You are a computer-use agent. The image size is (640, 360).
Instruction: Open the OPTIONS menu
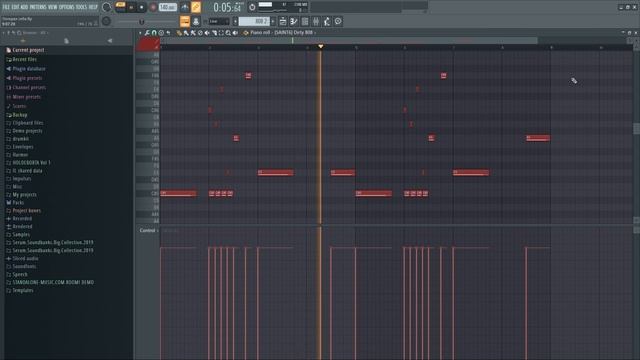point(67,7)
